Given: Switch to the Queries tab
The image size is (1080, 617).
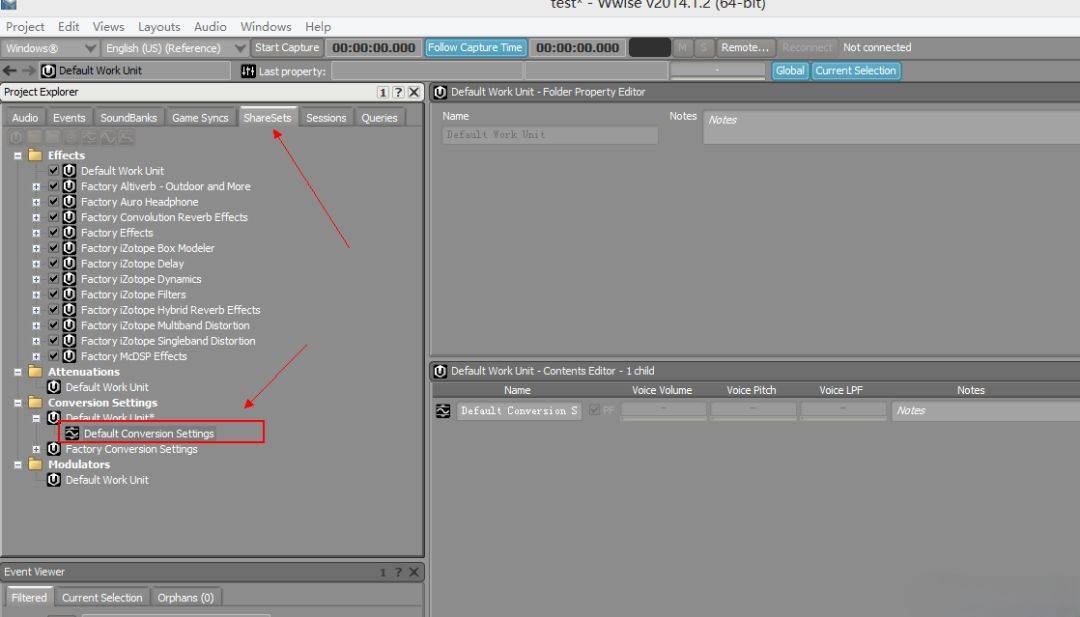Looking at the screenshot, I should coord(380,118).
